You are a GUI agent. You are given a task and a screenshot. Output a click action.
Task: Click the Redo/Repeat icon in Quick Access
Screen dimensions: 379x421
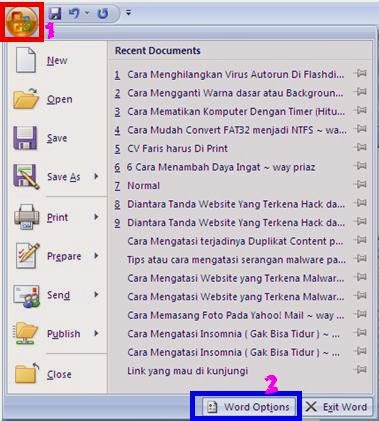click(103, 13)
